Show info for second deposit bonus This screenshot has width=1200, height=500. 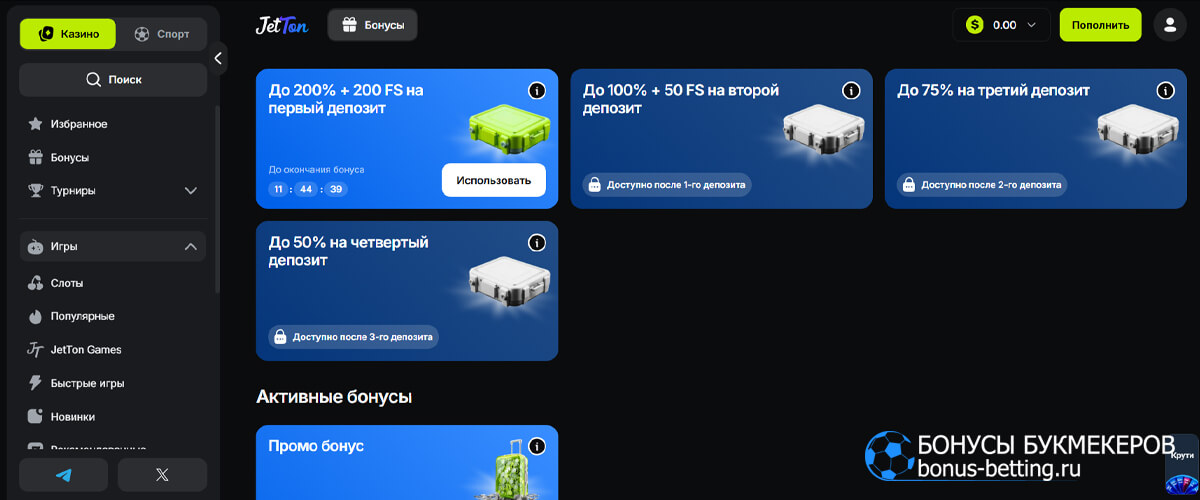coord(851,91)
